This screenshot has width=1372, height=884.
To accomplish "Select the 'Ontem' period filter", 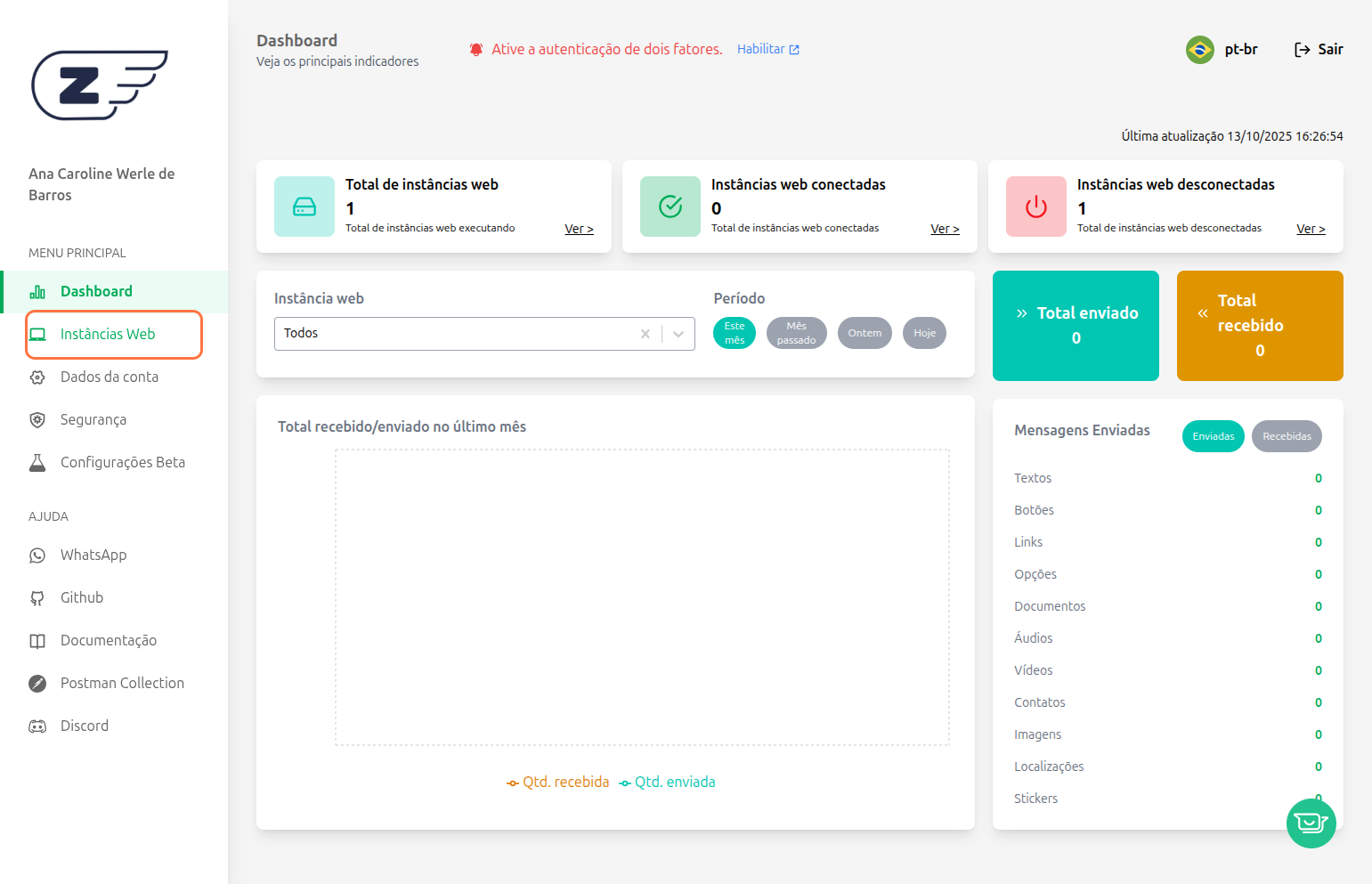I will point(864,333).
